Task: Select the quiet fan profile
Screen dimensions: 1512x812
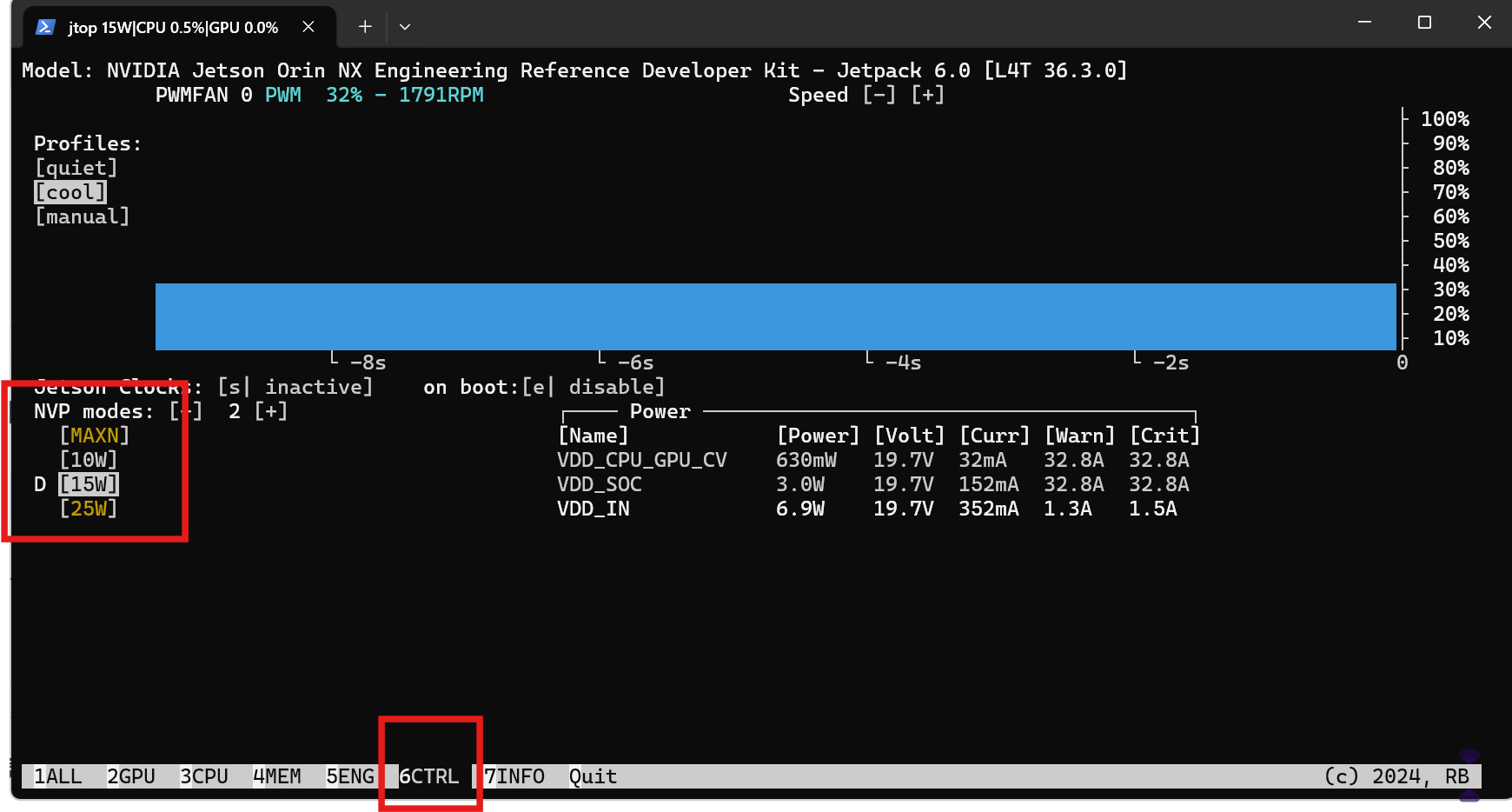Action: pyautogui.click(x=76, y=168)
